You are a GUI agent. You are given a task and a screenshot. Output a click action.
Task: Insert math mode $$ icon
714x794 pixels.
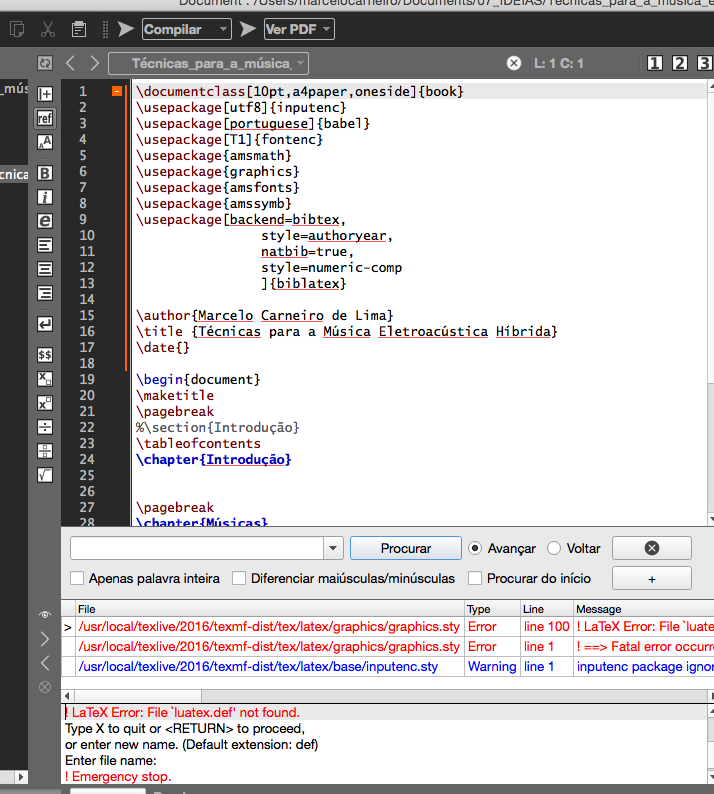[45, 354]
